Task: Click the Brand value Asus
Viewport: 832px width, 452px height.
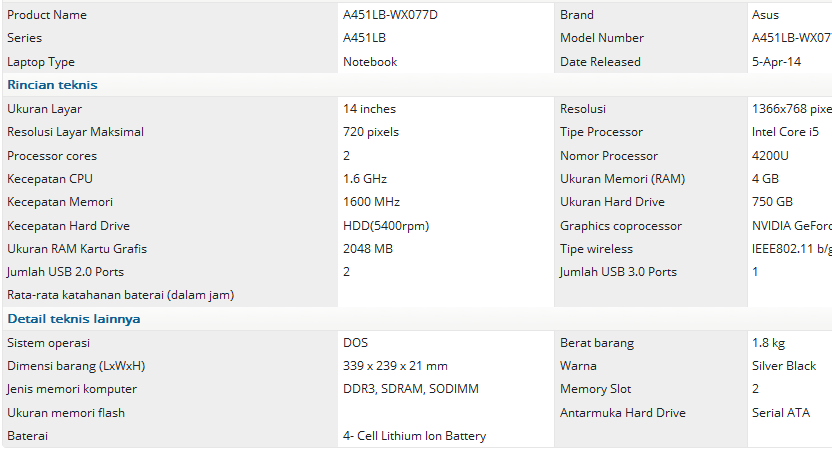Action: coord(765,15)
